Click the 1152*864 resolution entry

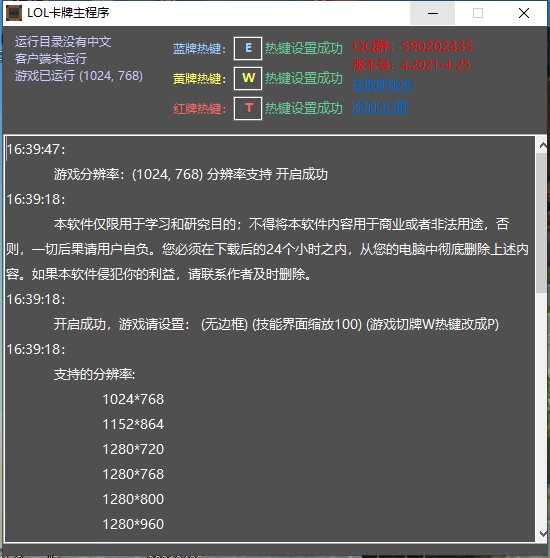pos(133,424)
